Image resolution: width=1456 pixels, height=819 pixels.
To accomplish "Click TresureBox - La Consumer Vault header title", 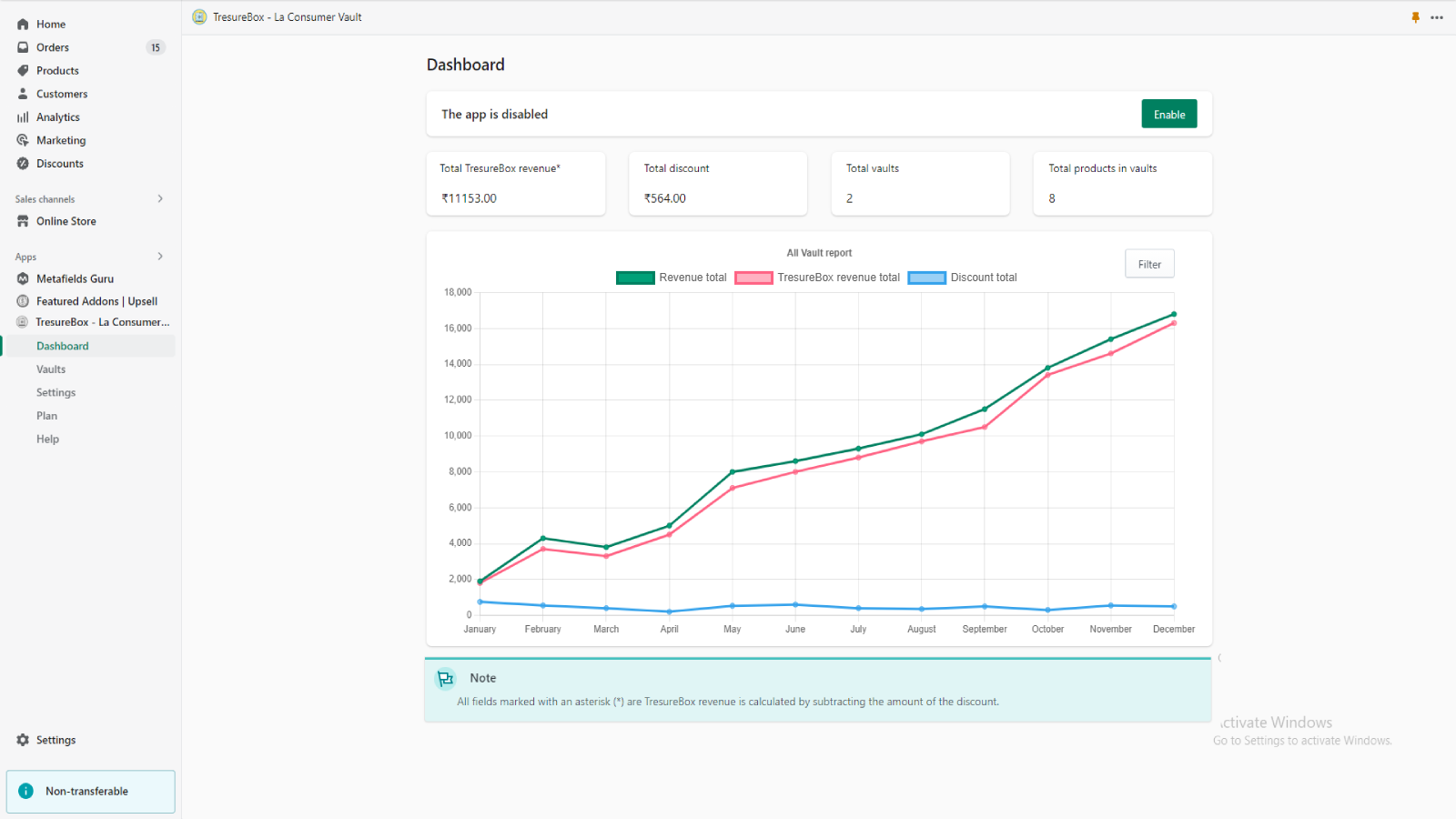I will click(x=288, y=17).
